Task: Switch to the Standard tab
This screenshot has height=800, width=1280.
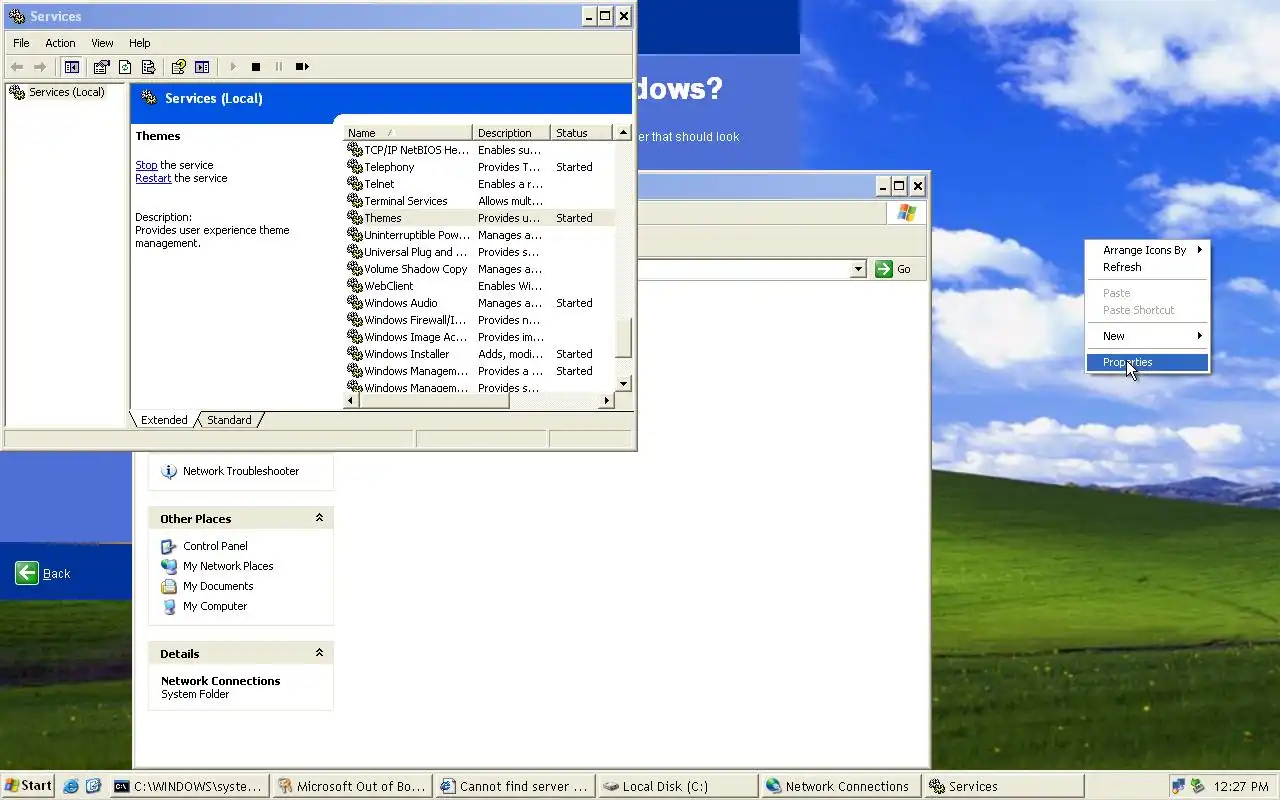Action: 229,420
